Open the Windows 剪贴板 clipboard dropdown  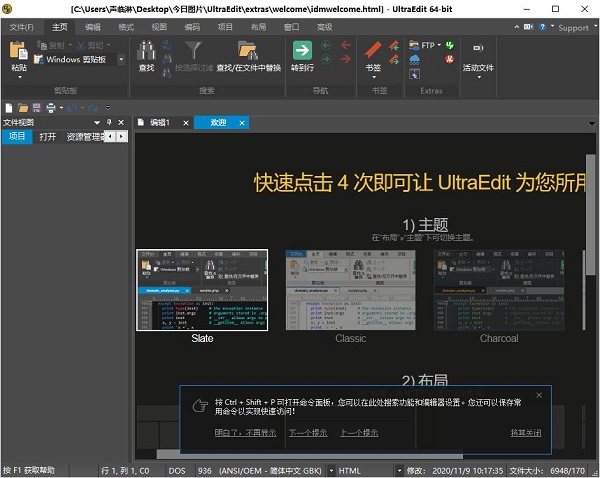tap(121, 59)
